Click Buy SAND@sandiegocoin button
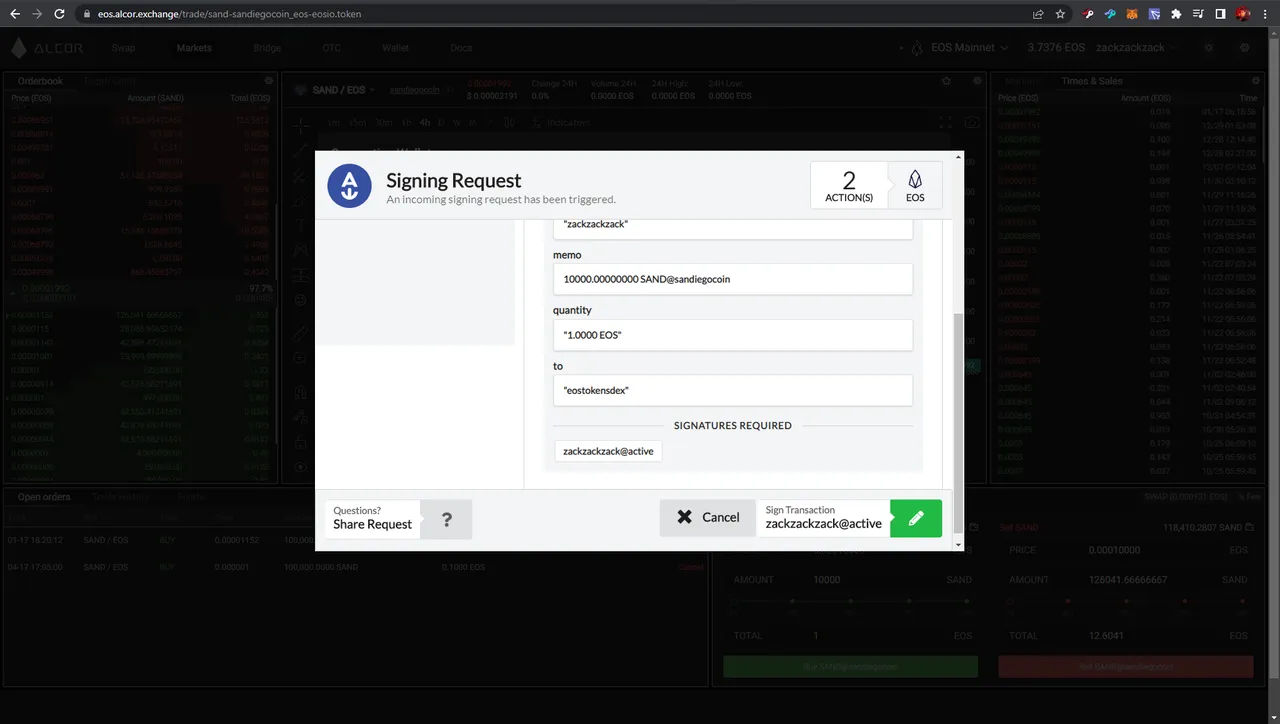The image size is (1280, 724). (850, 666)
